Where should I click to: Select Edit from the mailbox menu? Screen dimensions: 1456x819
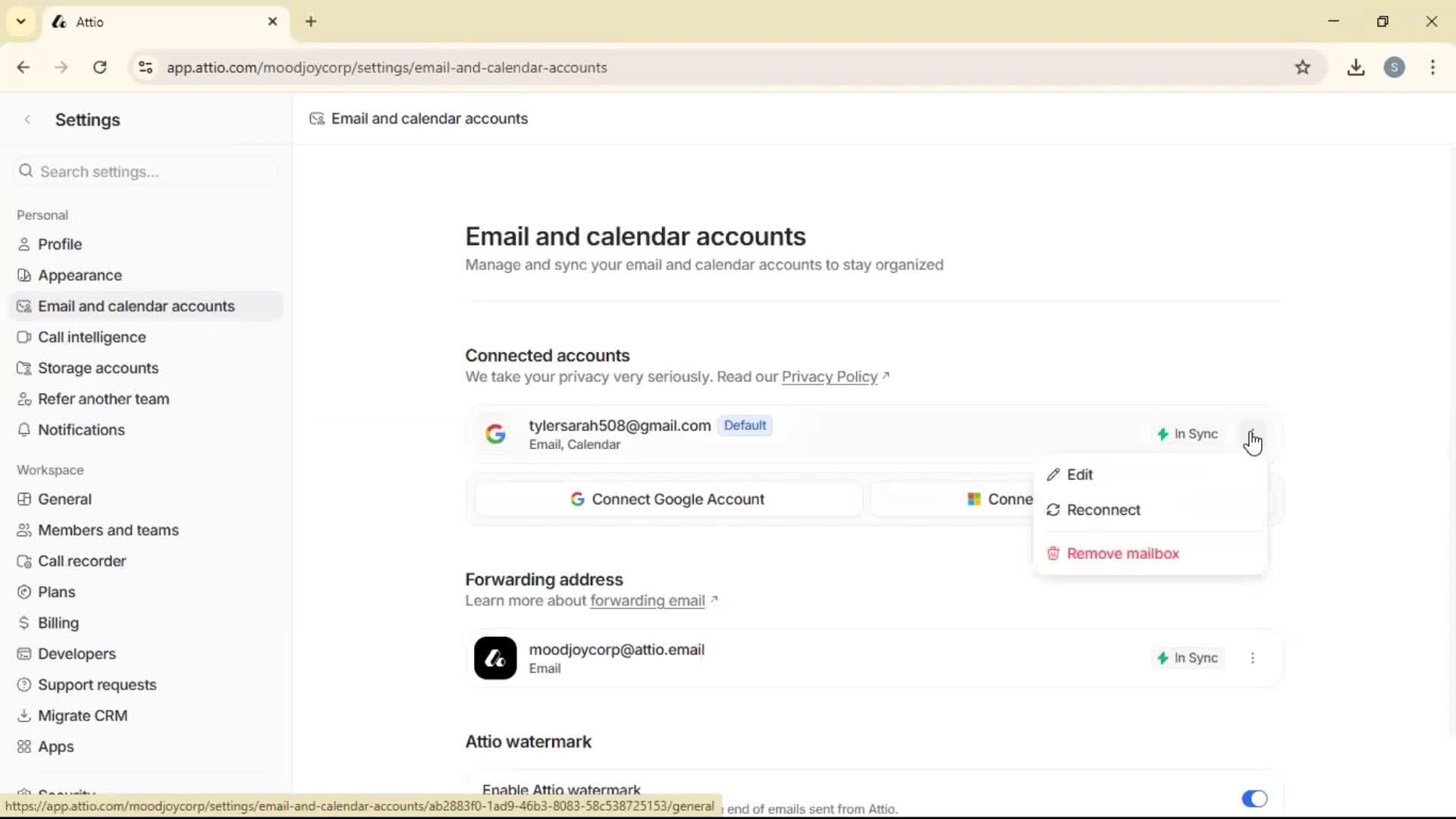pos(1150,475)
